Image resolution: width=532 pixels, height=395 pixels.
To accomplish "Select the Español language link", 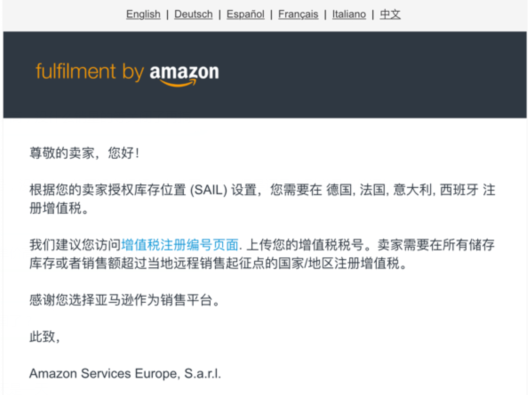I will click(245, 14).
